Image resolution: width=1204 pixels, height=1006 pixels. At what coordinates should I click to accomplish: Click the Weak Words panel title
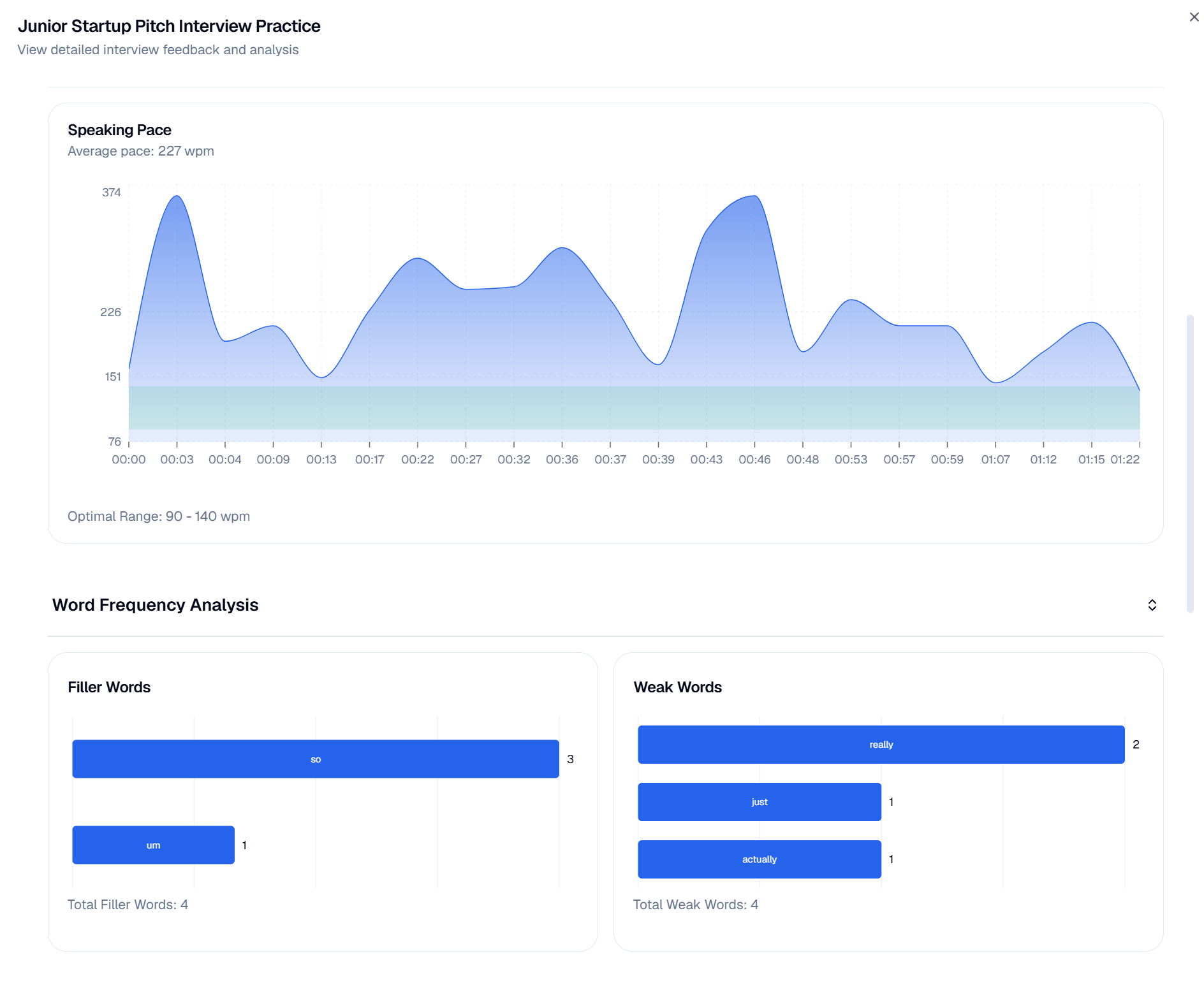[677, 687]
